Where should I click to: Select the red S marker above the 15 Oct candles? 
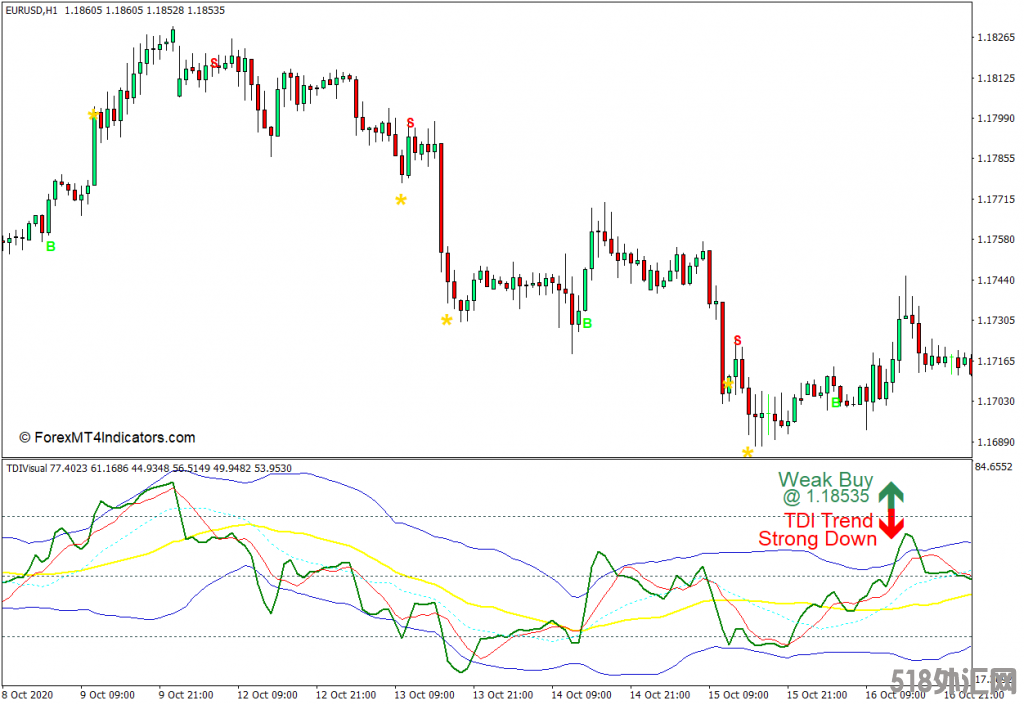pyautogui.click(x=737, y=341)
